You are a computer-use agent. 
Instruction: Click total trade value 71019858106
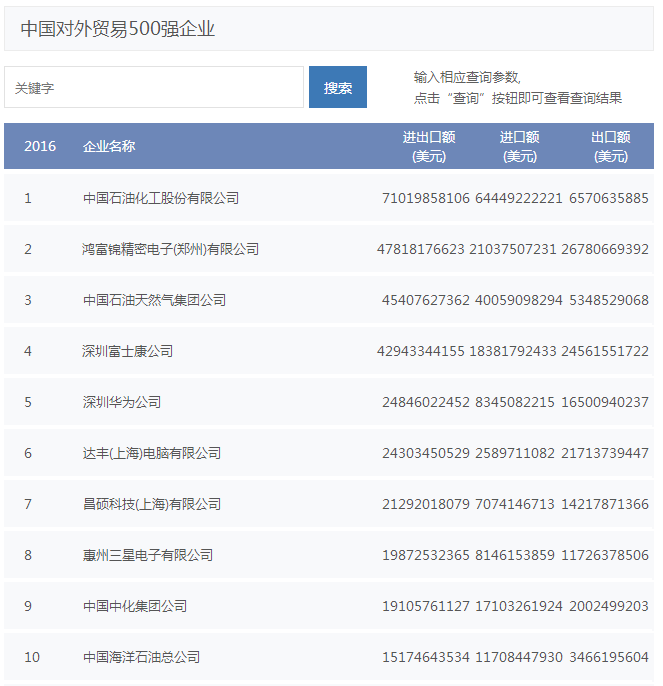[425, 198]
